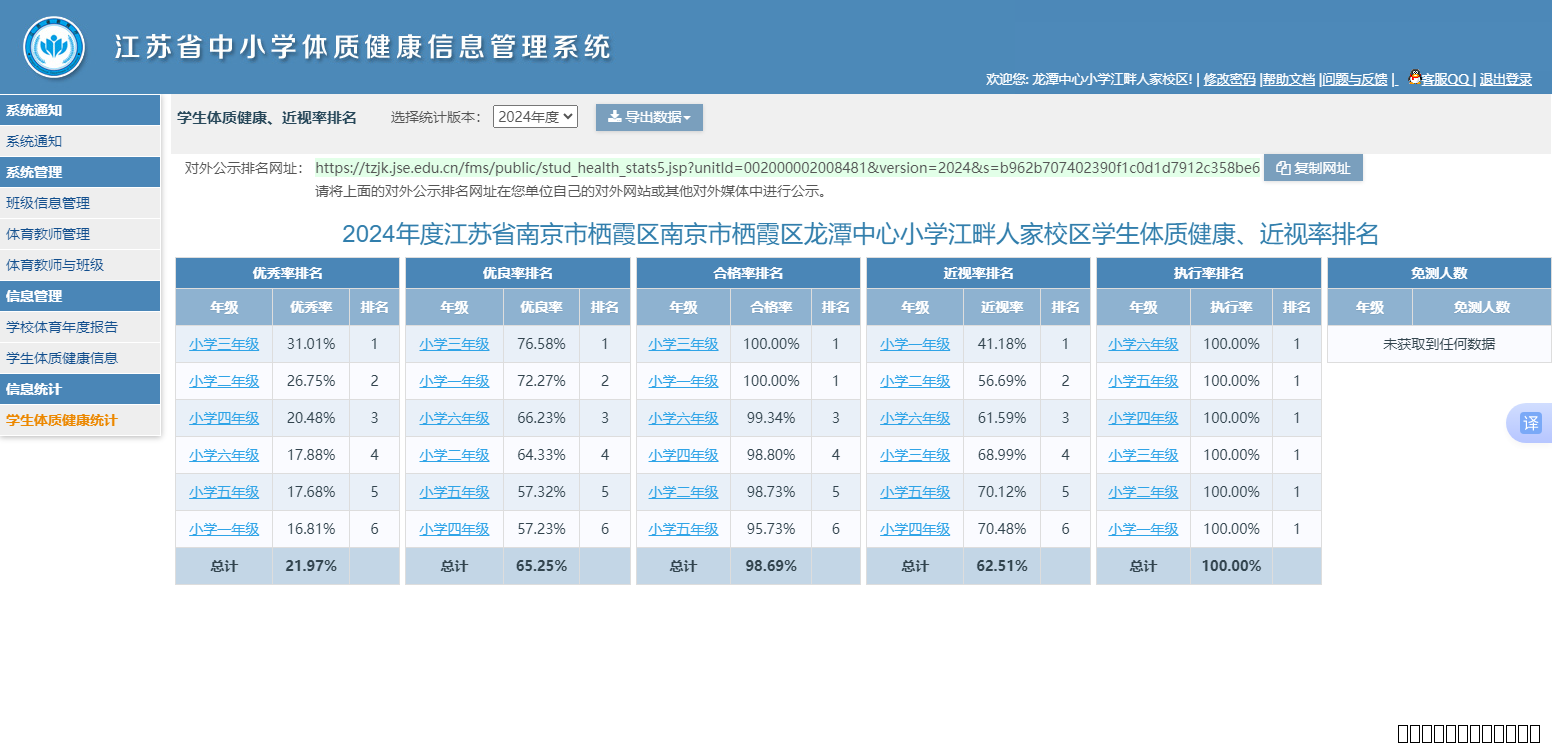Open 系统通知 menu item under notifications

coord(80,141)
